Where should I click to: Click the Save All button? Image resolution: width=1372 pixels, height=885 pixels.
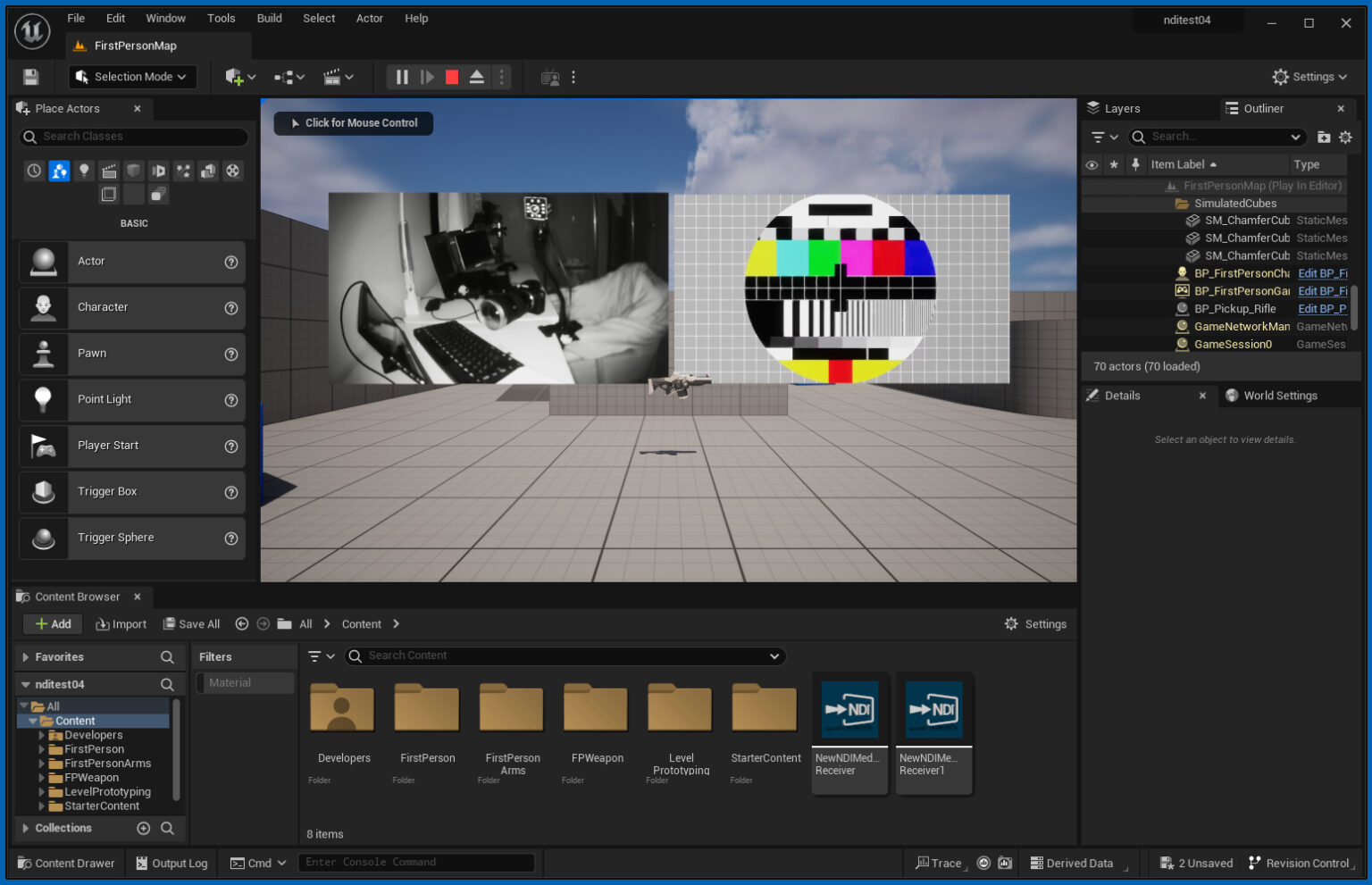tap(191, 623)
